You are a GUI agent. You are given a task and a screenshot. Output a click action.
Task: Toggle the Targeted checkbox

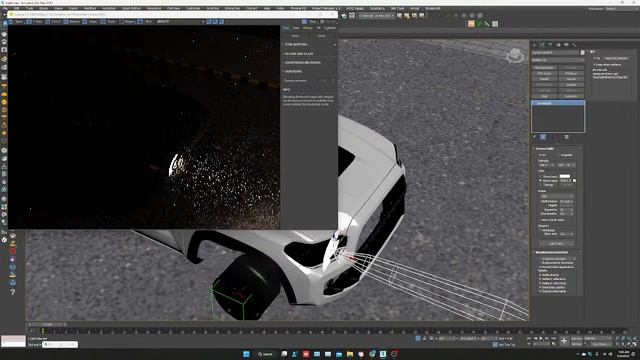559,155
